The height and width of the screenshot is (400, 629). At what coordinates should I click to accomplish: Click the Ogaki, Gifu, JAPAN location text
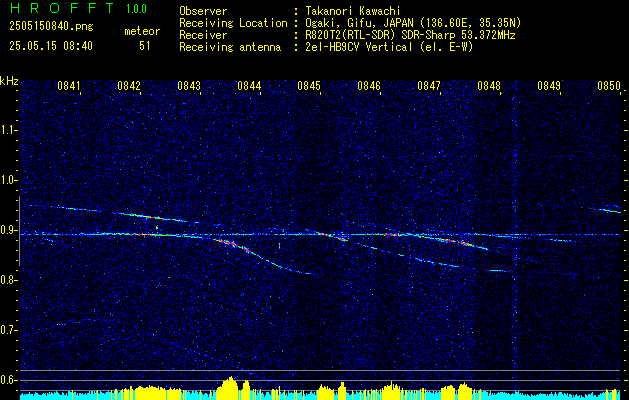[x=413, y=23]
